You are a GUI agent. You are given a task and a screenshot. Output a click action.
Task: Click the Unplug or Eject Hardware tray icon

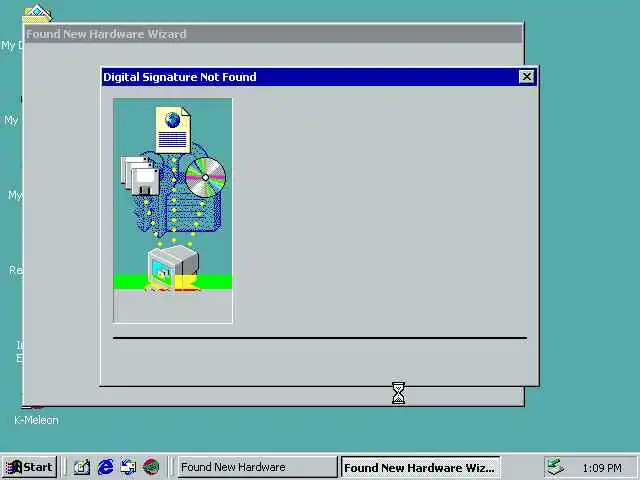pyautogui.click(x=556, y=467)
